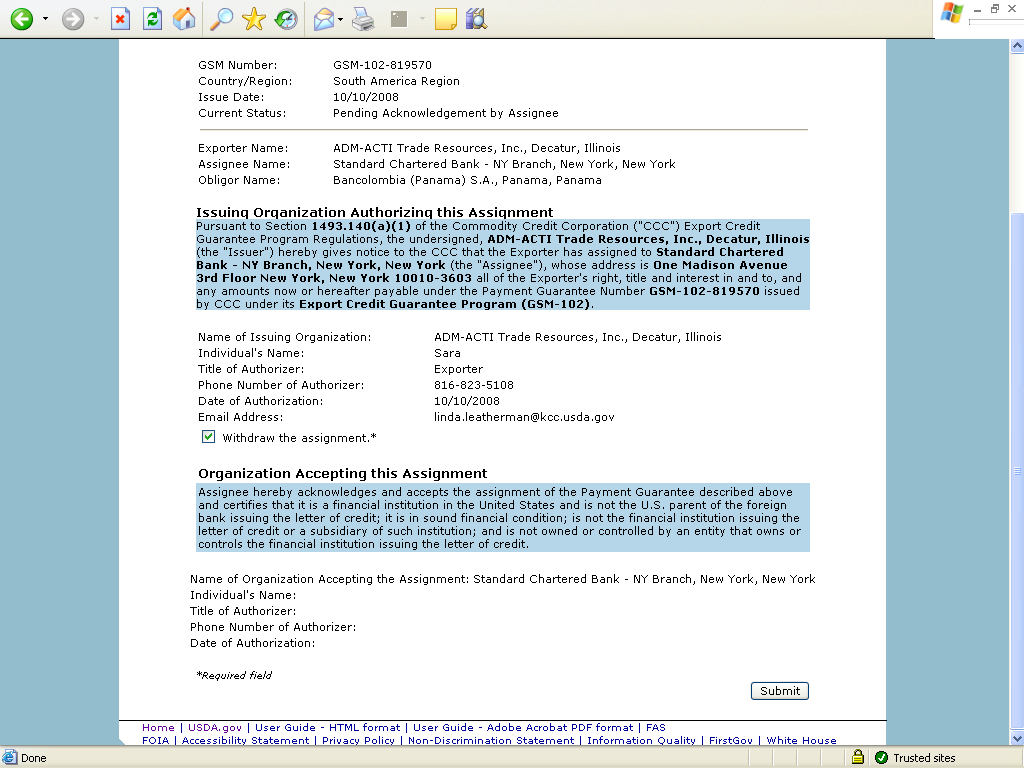The height and width of the screenshot is (768, 1024).
Task: Open the Accessibility Statement link
Action: coord(246,741)
